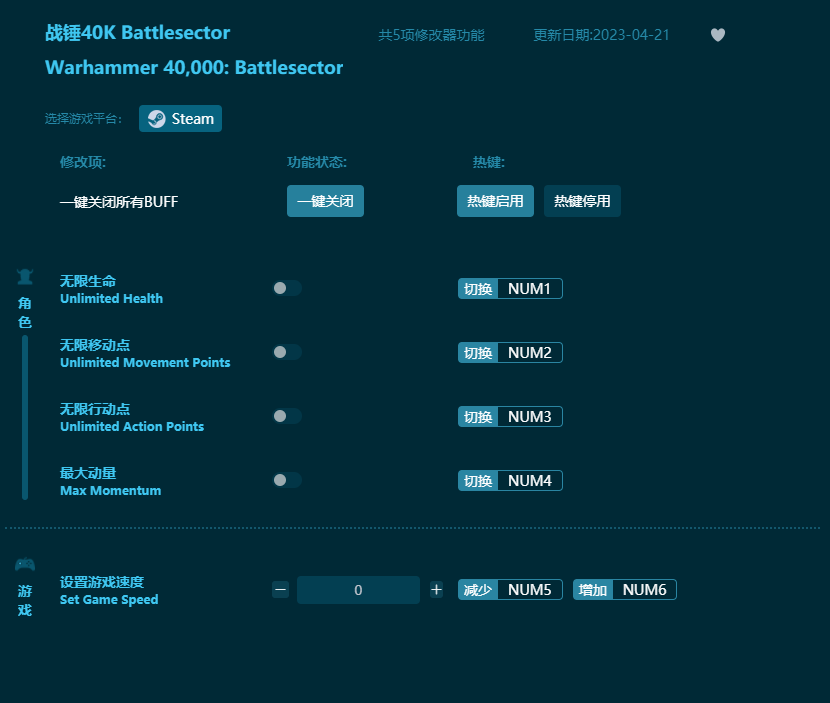The width and height of the screenshot is (830, 703).
Task: Decrease game speed with minus button
Action: (281, 590)
